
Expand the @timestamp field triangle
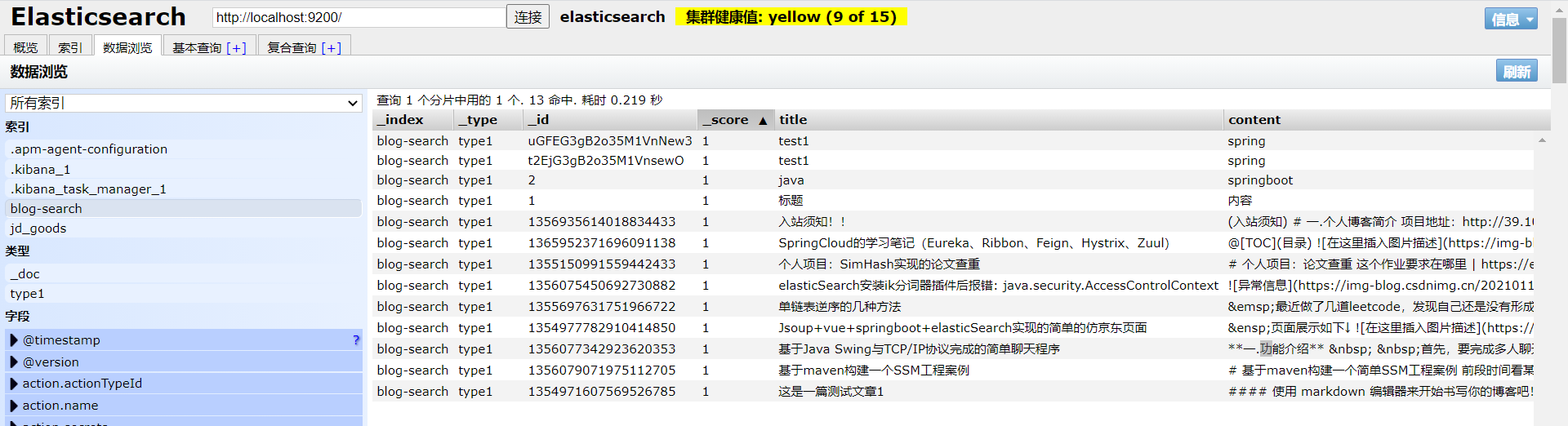coord(14,340)
